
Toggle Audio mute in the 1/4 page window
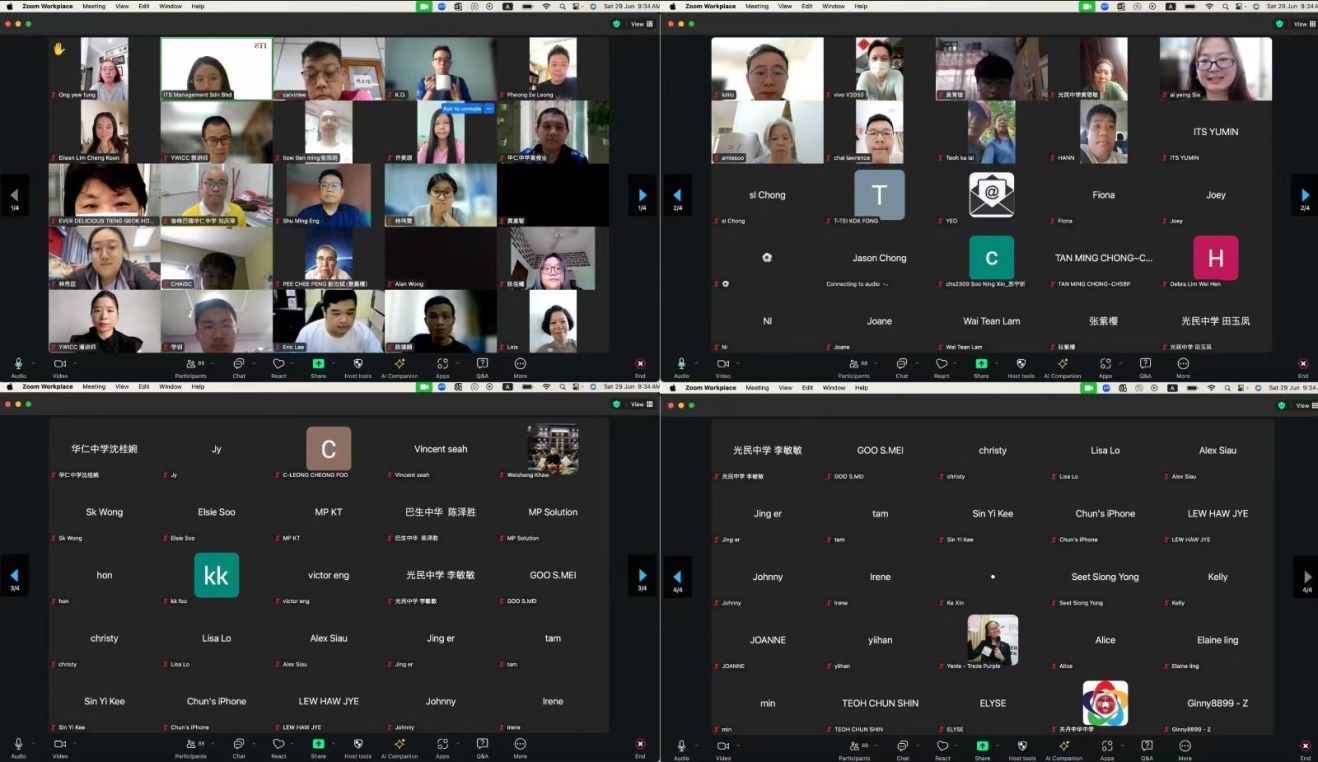click(x=18, y=365)
